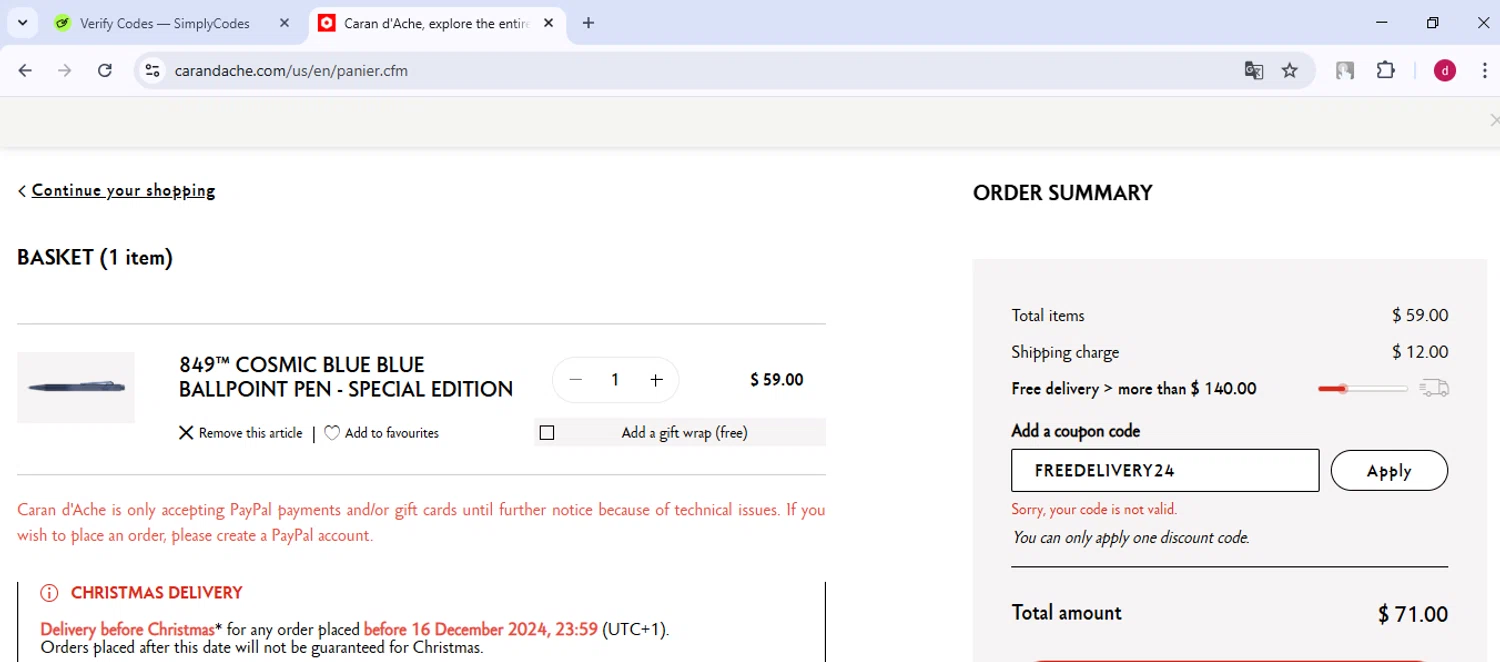The image size is (1500, 662).
Task: Open the Chrome three-dot menu
Action: (1484, 70)
